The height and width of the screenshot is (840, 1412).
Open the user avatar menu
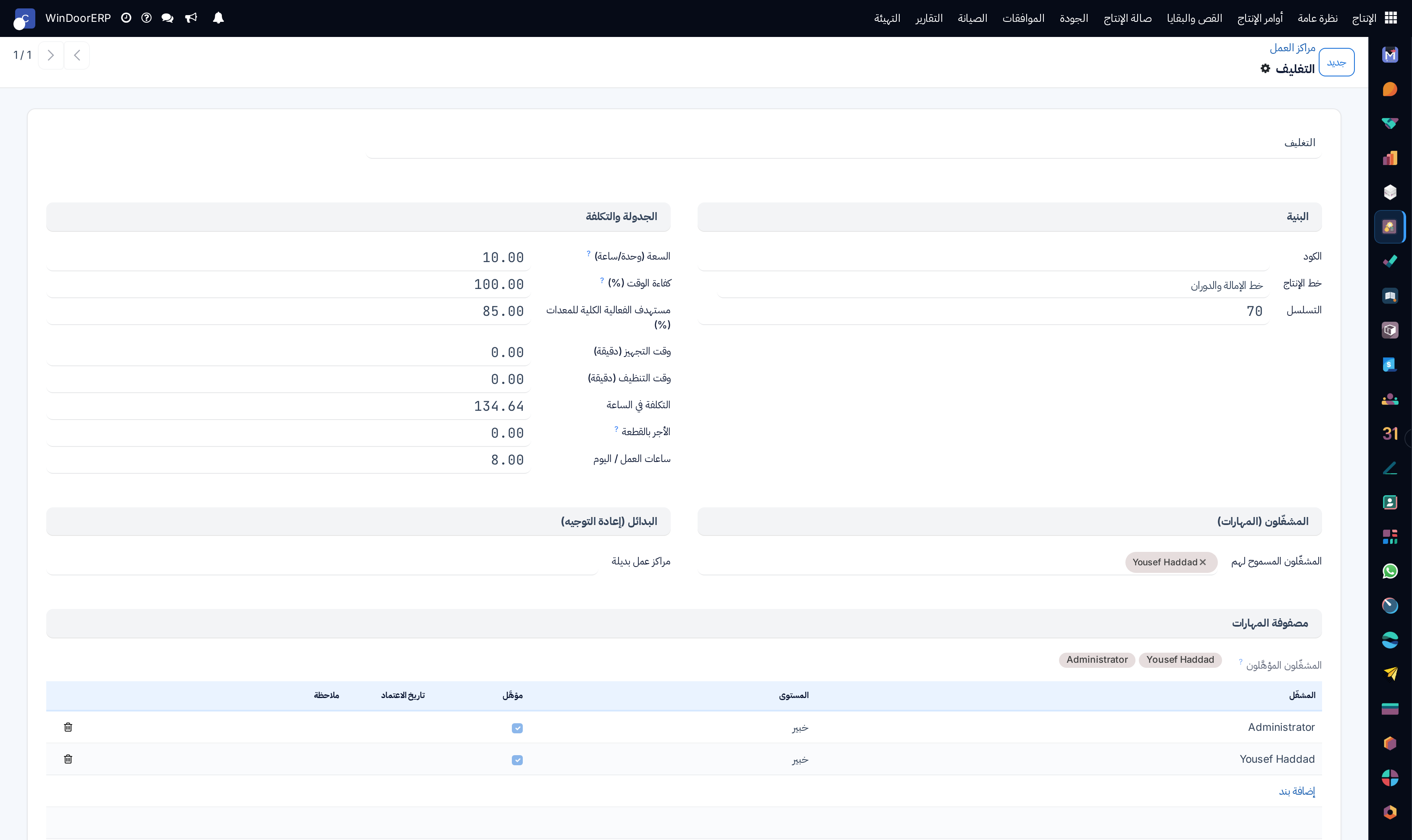(x=24, y=18)
